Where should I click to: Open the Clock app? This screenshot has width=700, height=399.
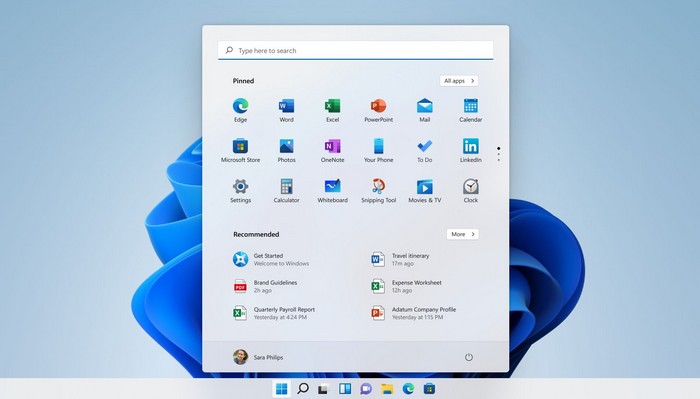pos(471,191)
